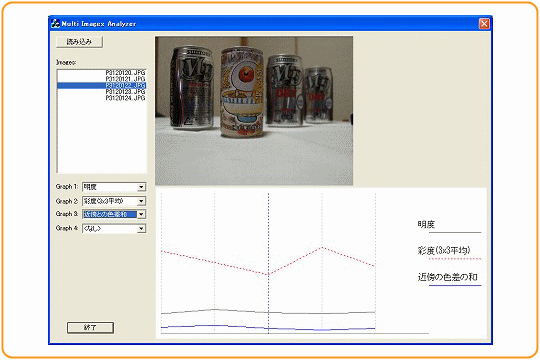Image resolution: width=540 pixels, height=360 pixels.
Task: Click the 彩度(3x3平均) legend entry
Action: click(x=444, y=251)
